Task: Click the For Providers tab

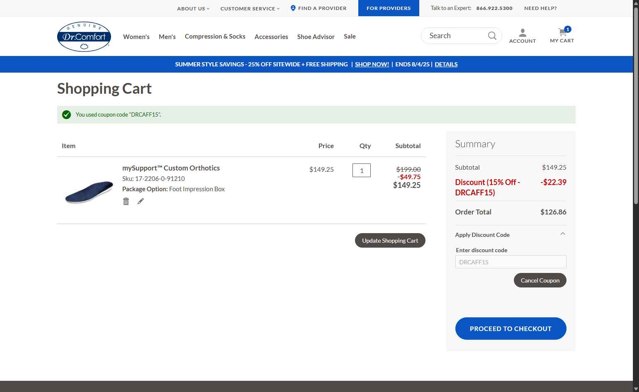Action: pyautogui.click(x=388, y=8)
